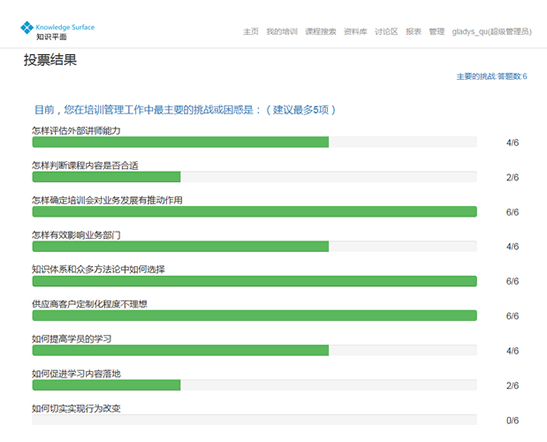Open the 资料库 navigation item

pyautogui.click(x=355, y=32)
